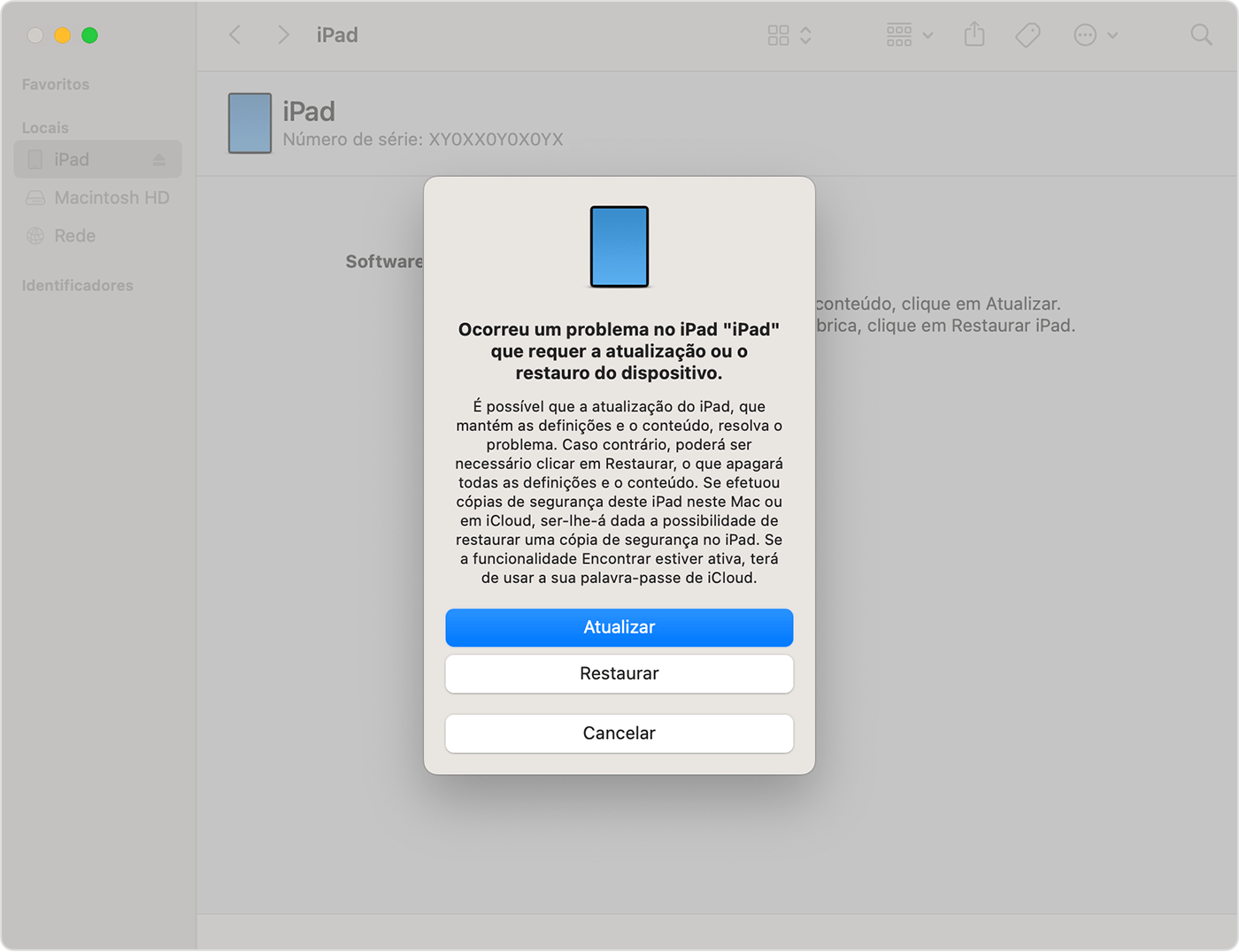Click the iPad title in the toolbar
This screenshot has height=952, width=1239.
337,35
